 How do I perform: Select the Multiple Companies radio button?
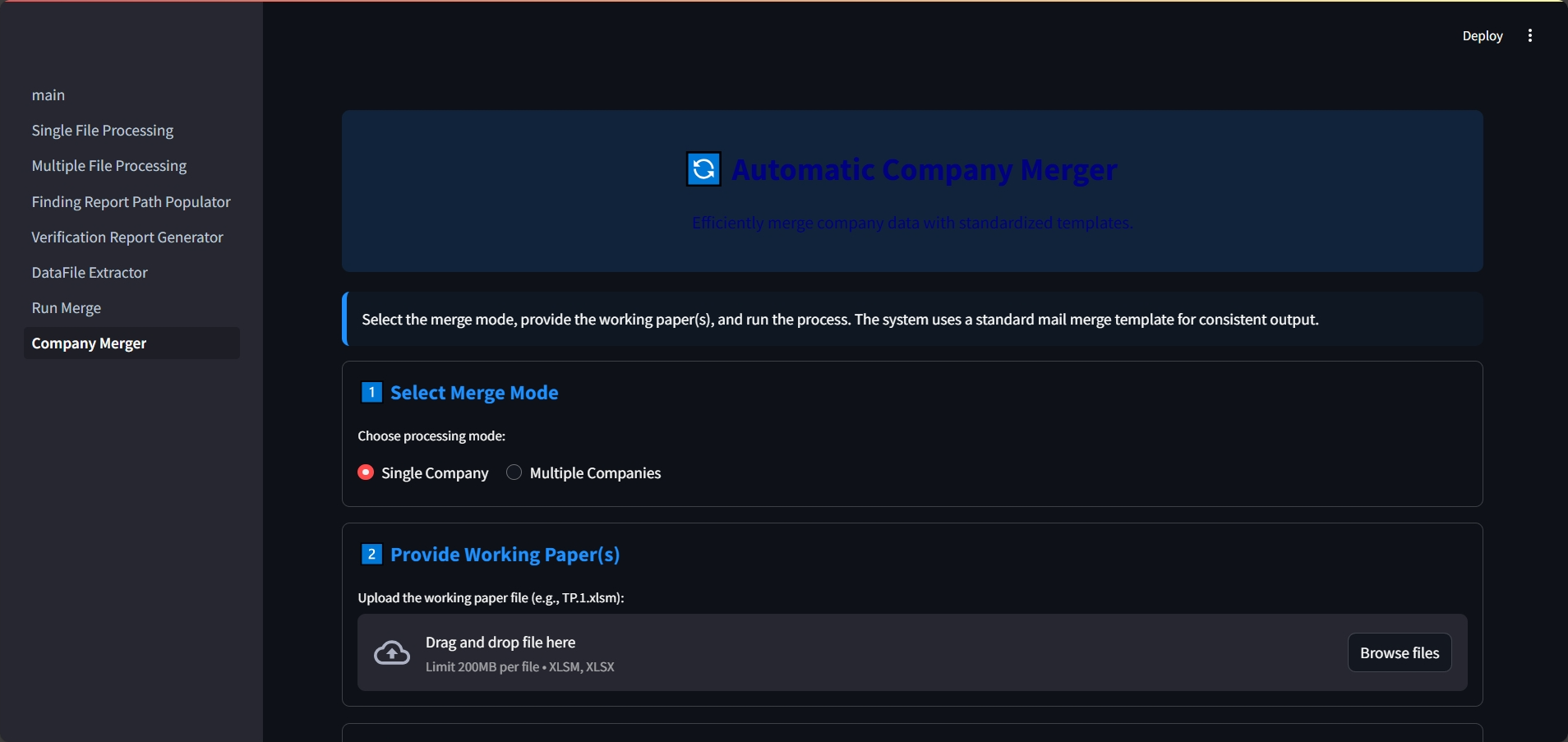[x=514, y=472]
